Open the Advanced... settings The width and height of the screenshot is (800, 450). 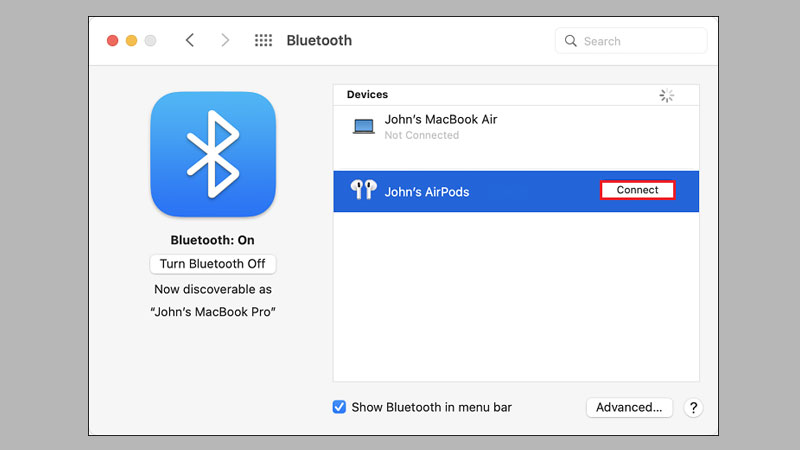coord(629,408)
